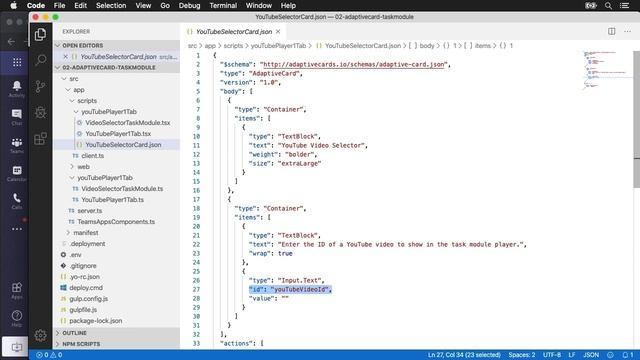This screenshot has width=640, height=360.
Task: Open the Debug menu
Action: (189, 6)
